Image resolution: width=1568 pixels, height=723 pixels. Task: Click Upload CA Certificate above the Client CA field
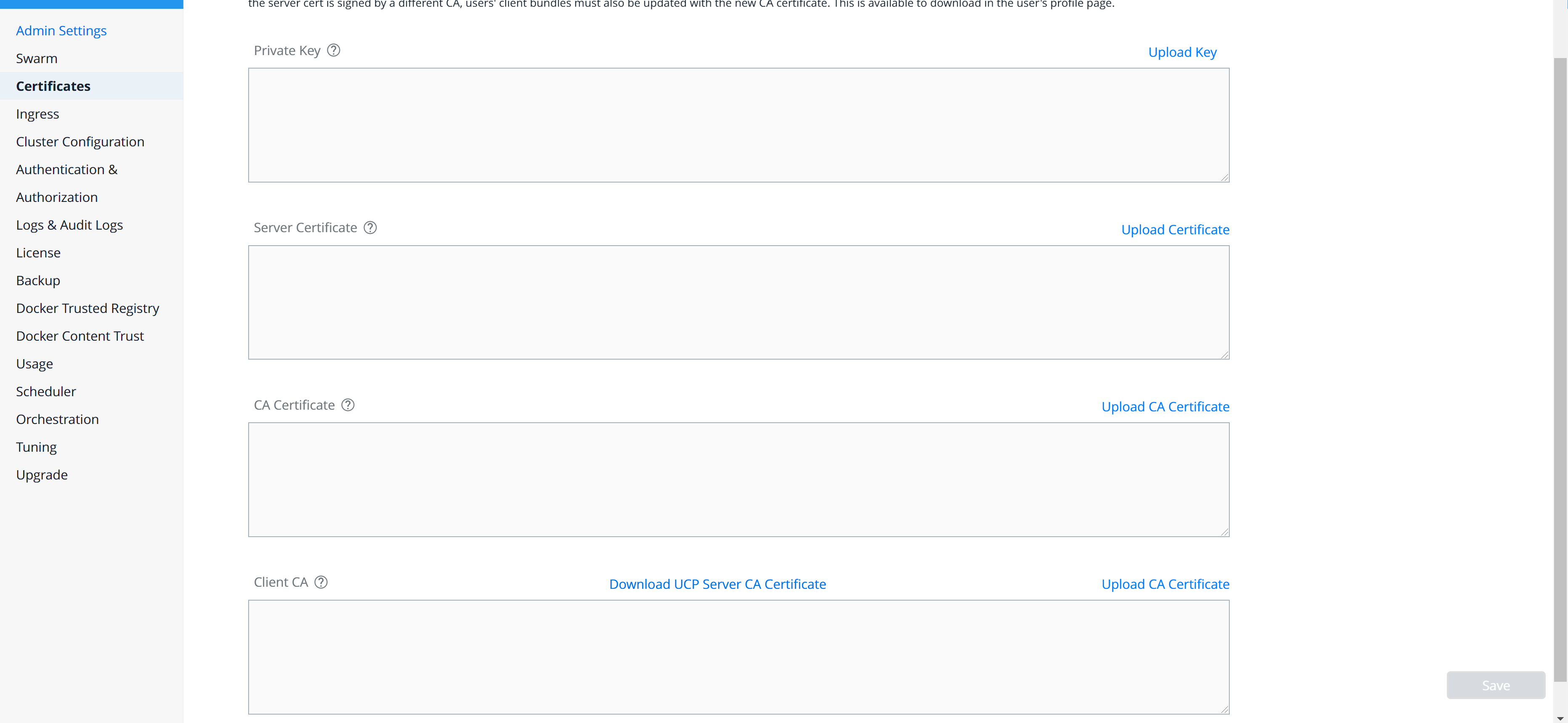pos(1165,584)
